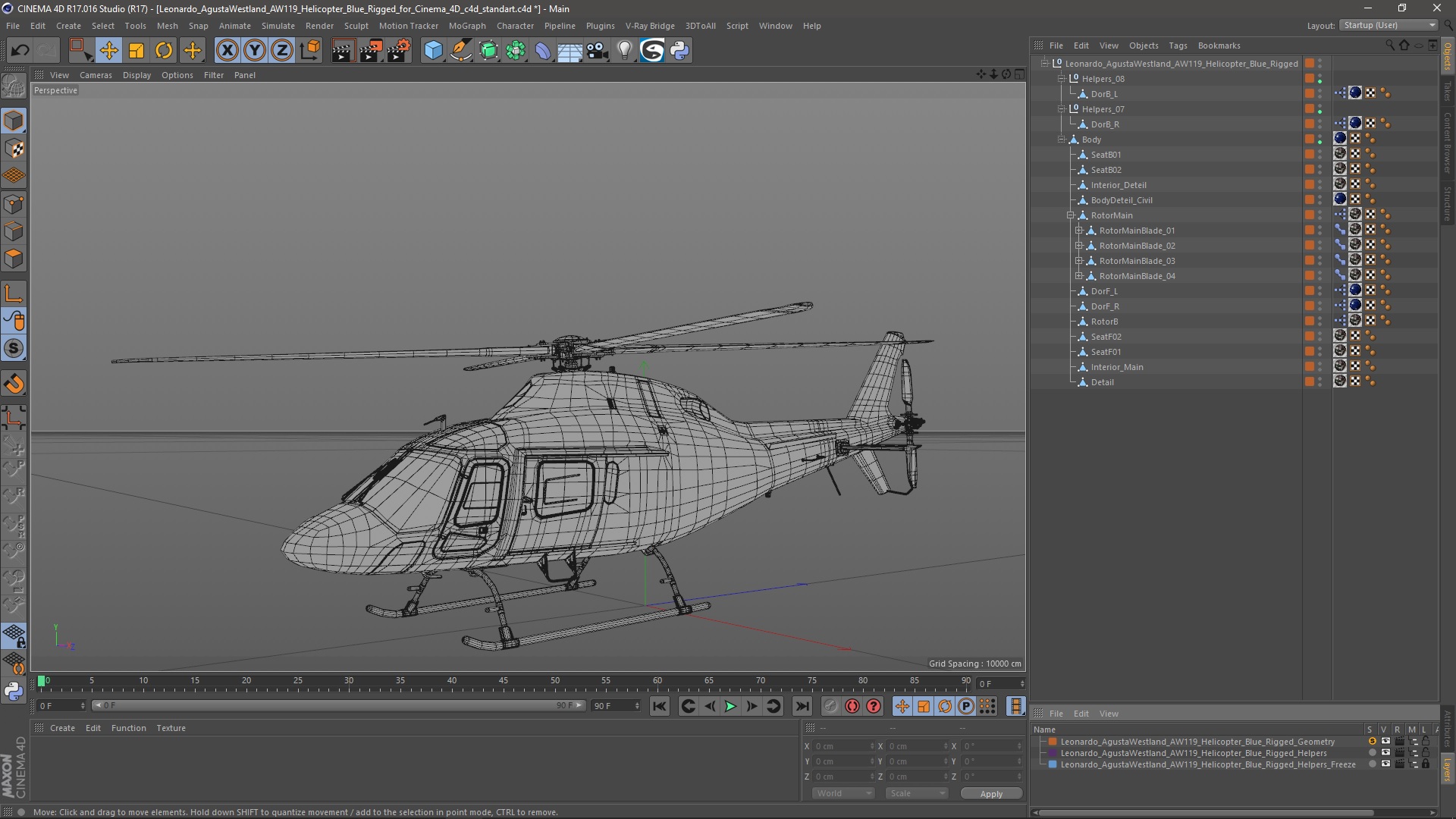1456x819 pixels.
Task: Click Detail object layer color swatch
Action: click(x=1309, y=382)
